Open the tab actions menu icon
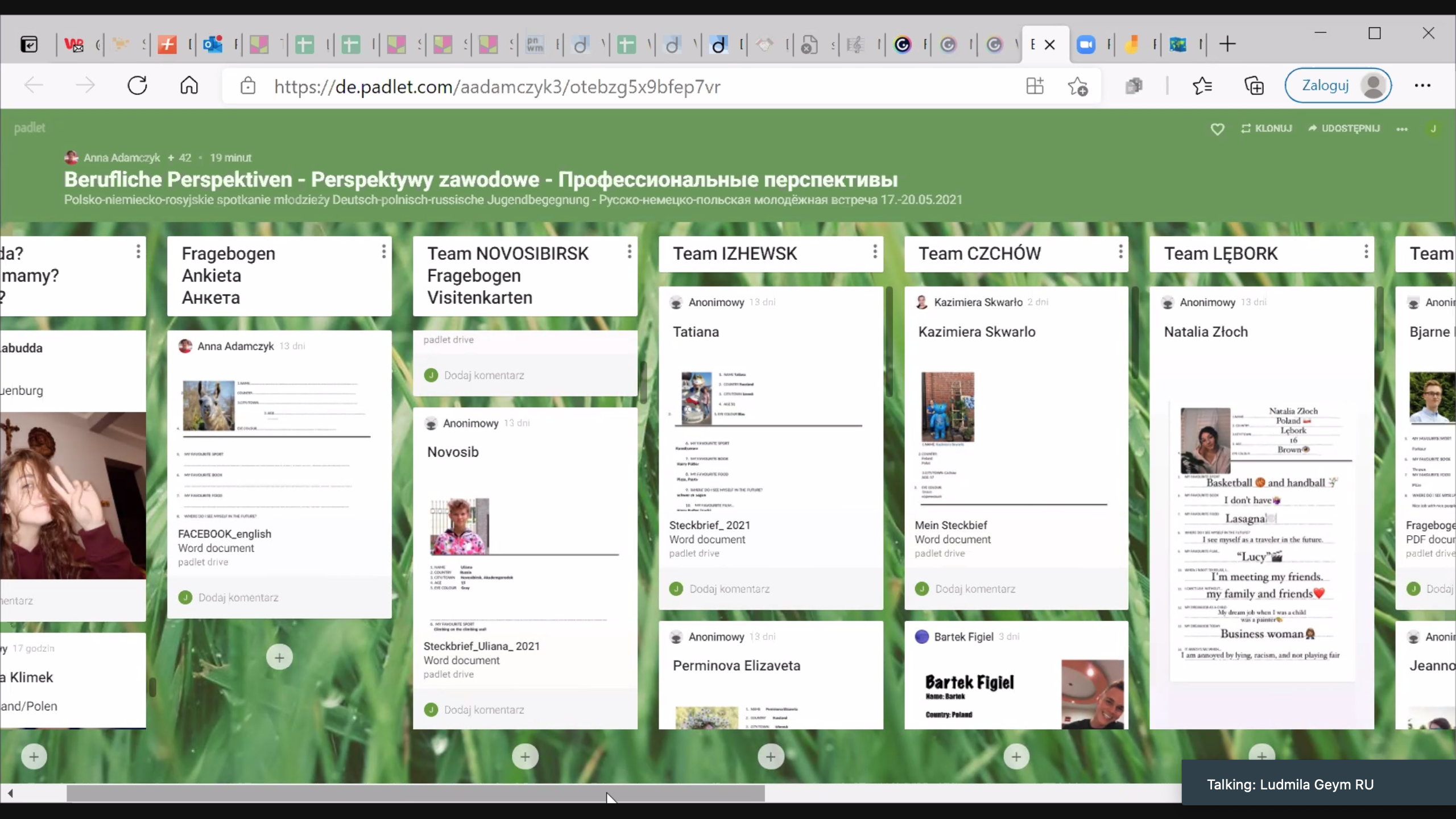The height and width of the screenshot is (819, 1456). (x=29, y=44)
